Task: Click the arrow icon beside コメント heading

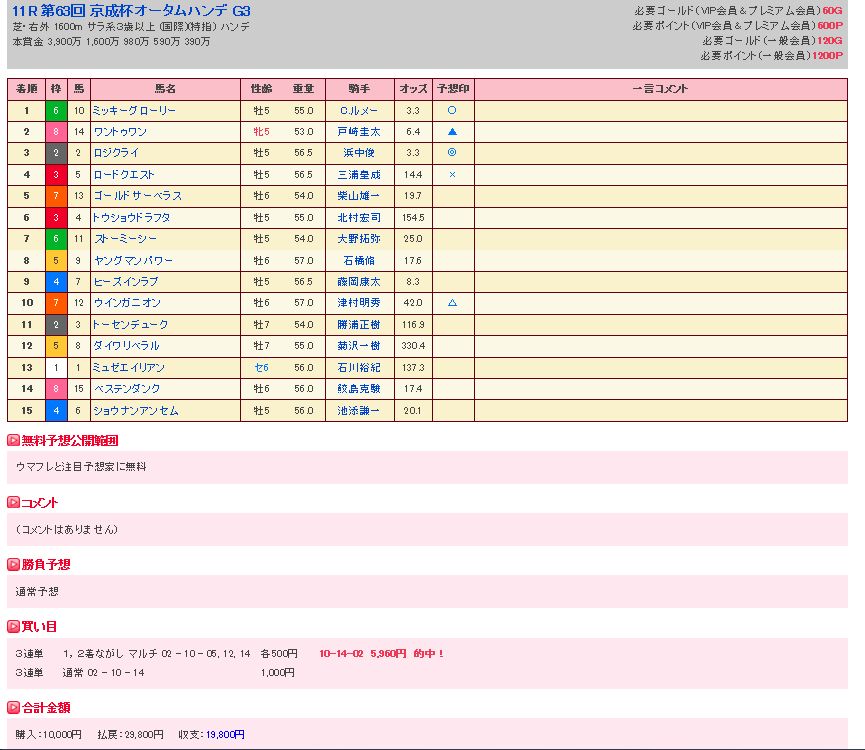Action: click(13, 502)
